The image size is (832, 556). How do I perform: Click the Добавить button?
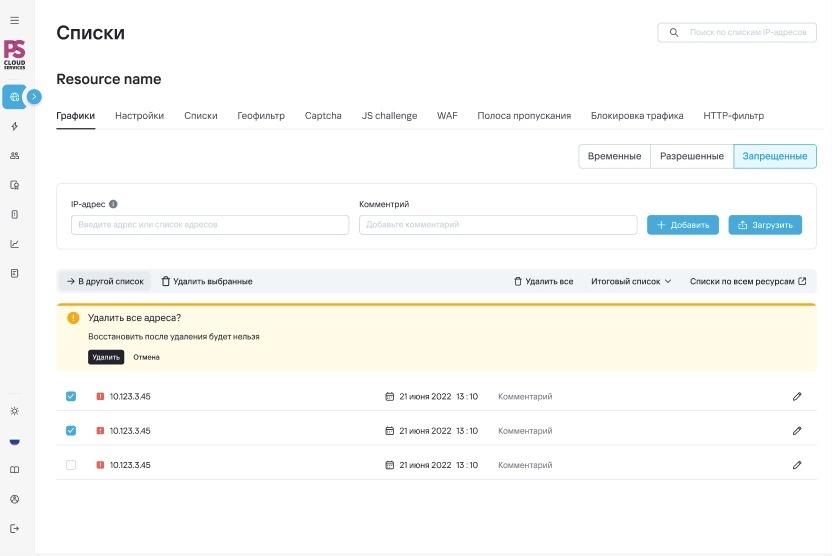[683, 225]
